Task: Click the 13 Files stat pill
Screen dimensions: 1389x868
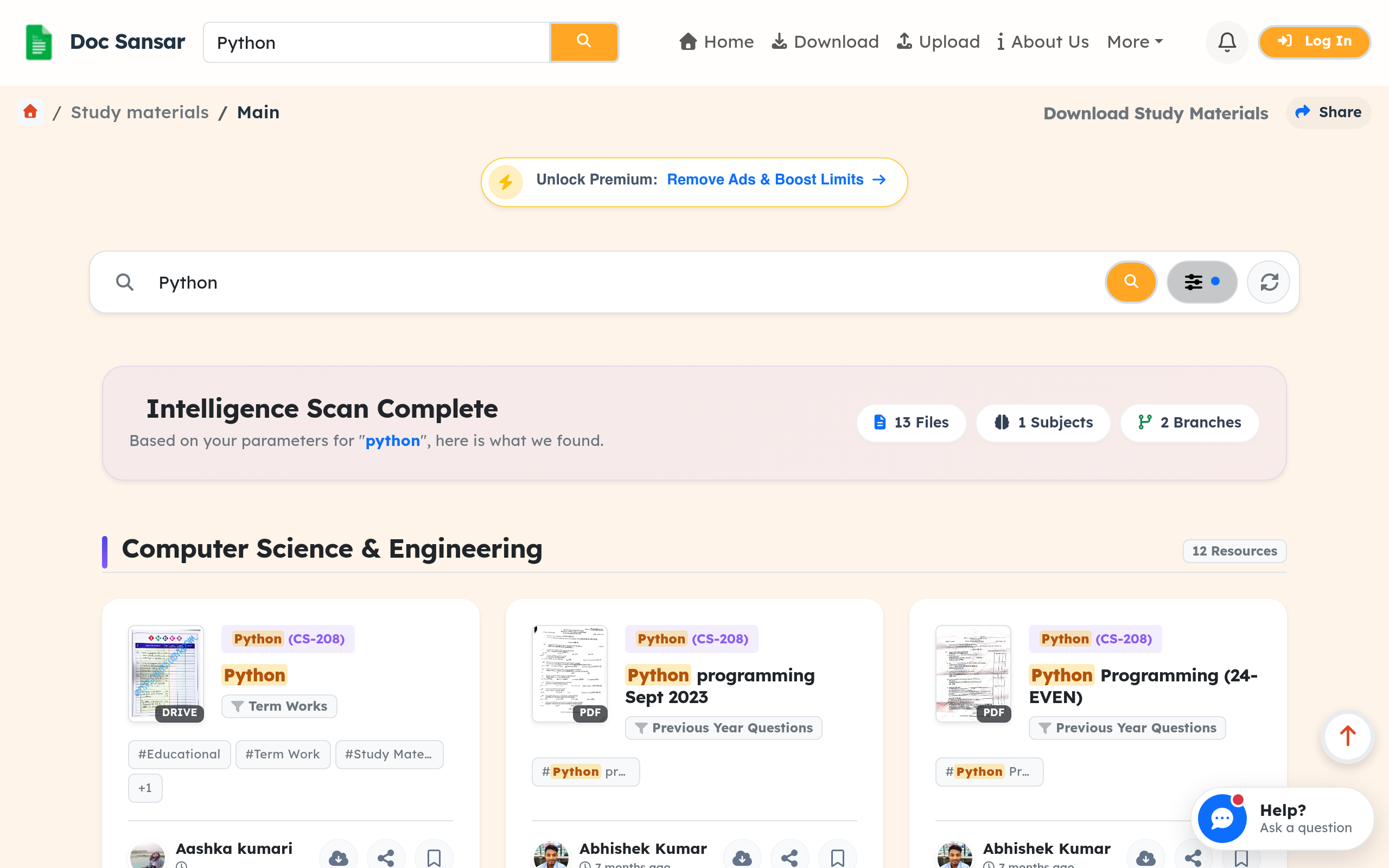Action: [x=911, y=423]
